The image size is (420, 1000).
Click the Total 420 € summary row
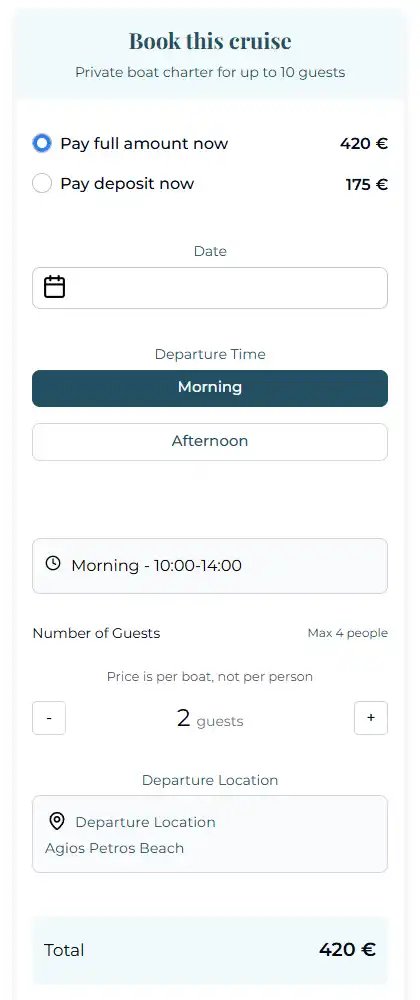[210, 950]
